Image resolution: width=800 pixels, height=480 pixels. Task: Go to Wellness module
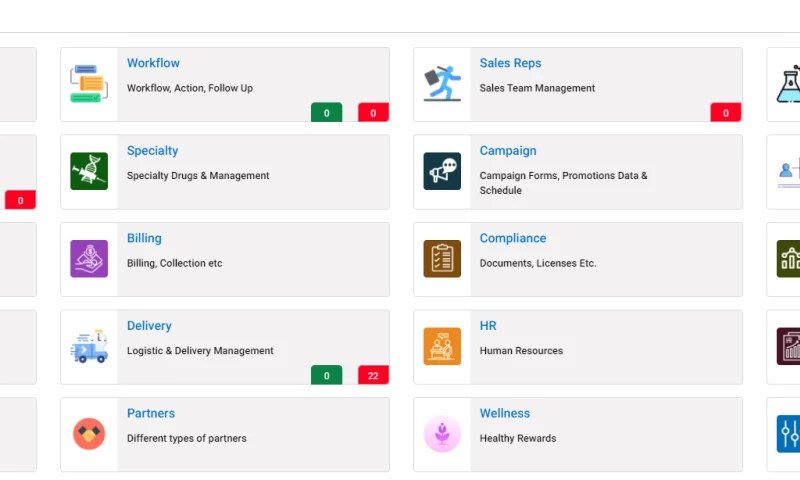coord(505,413)
